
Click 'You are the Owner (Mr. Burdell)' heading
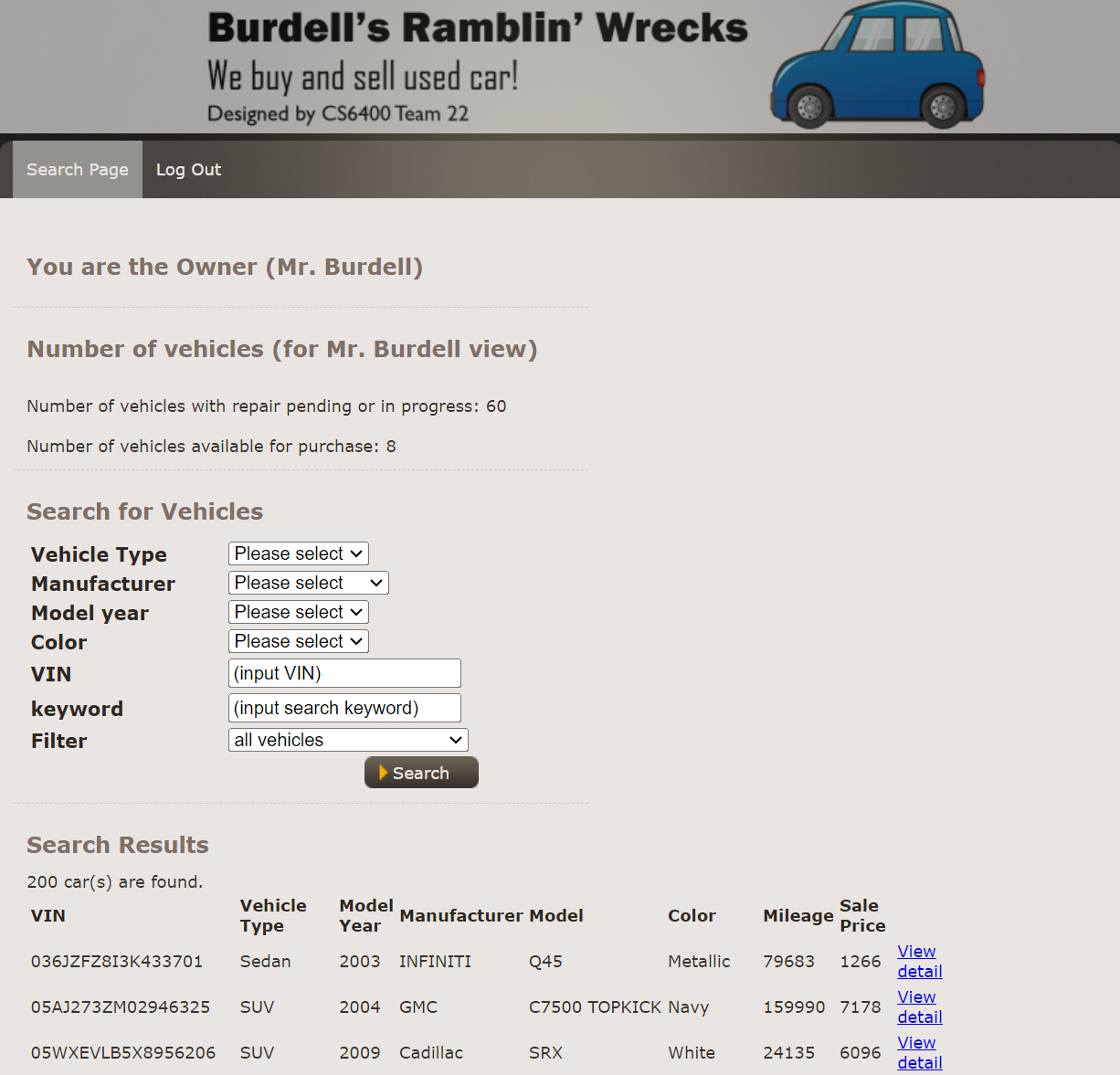pyautogui.click(x=225, y=267)
